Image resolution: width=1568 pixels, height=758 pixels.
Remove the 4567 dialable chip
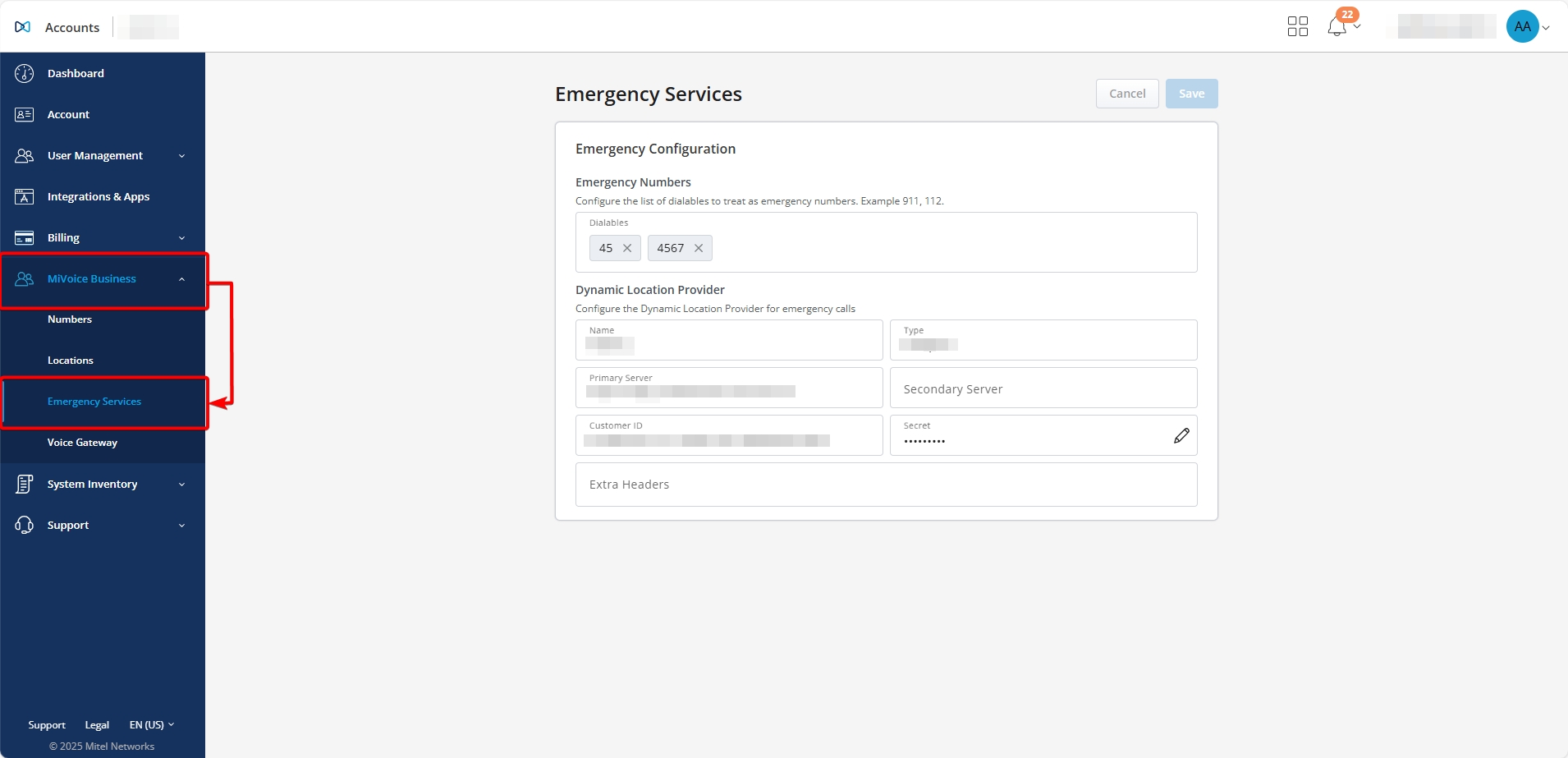[x=699, y=248]
